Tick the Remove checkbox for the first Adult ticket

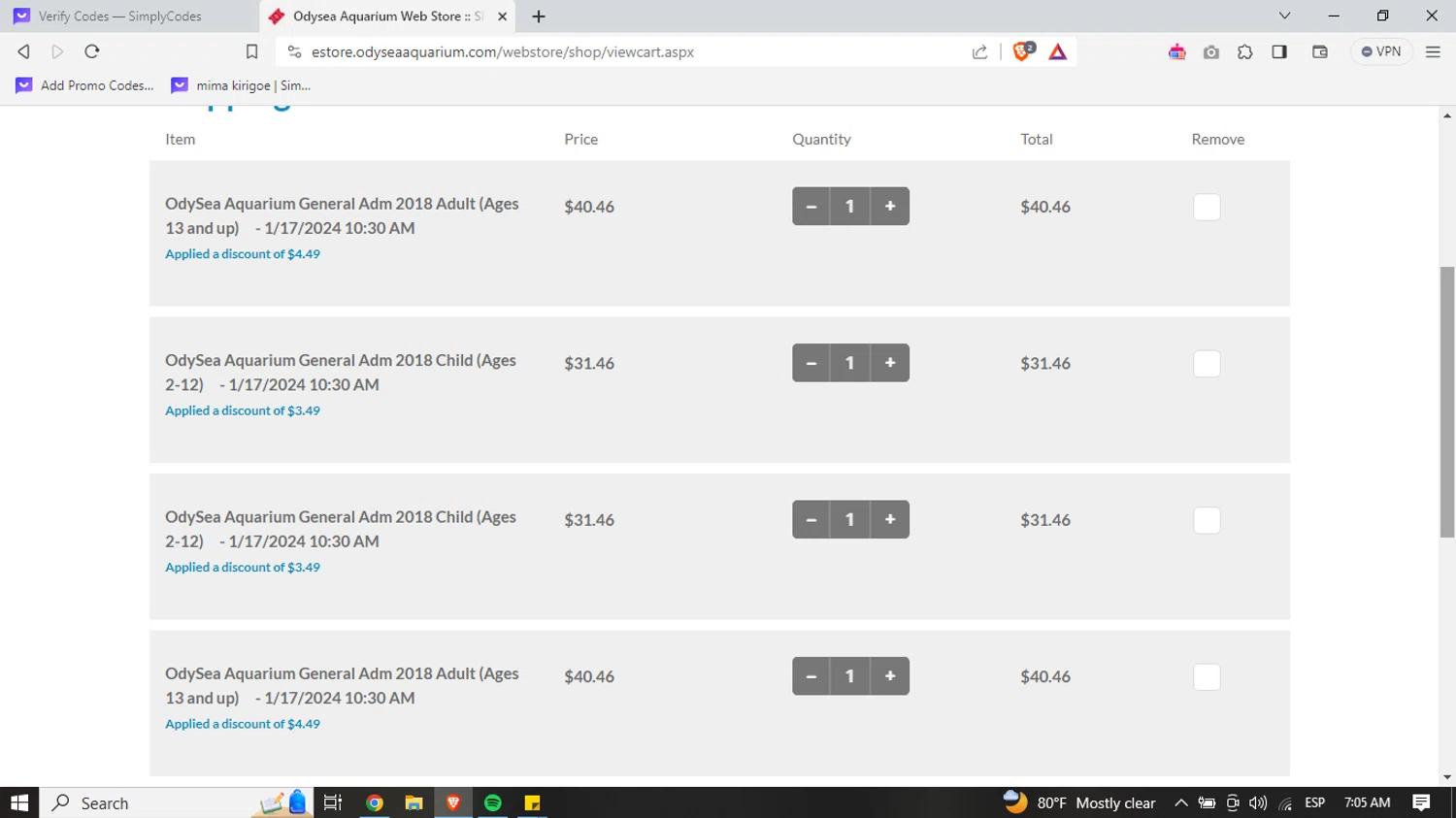[1207, 207]
